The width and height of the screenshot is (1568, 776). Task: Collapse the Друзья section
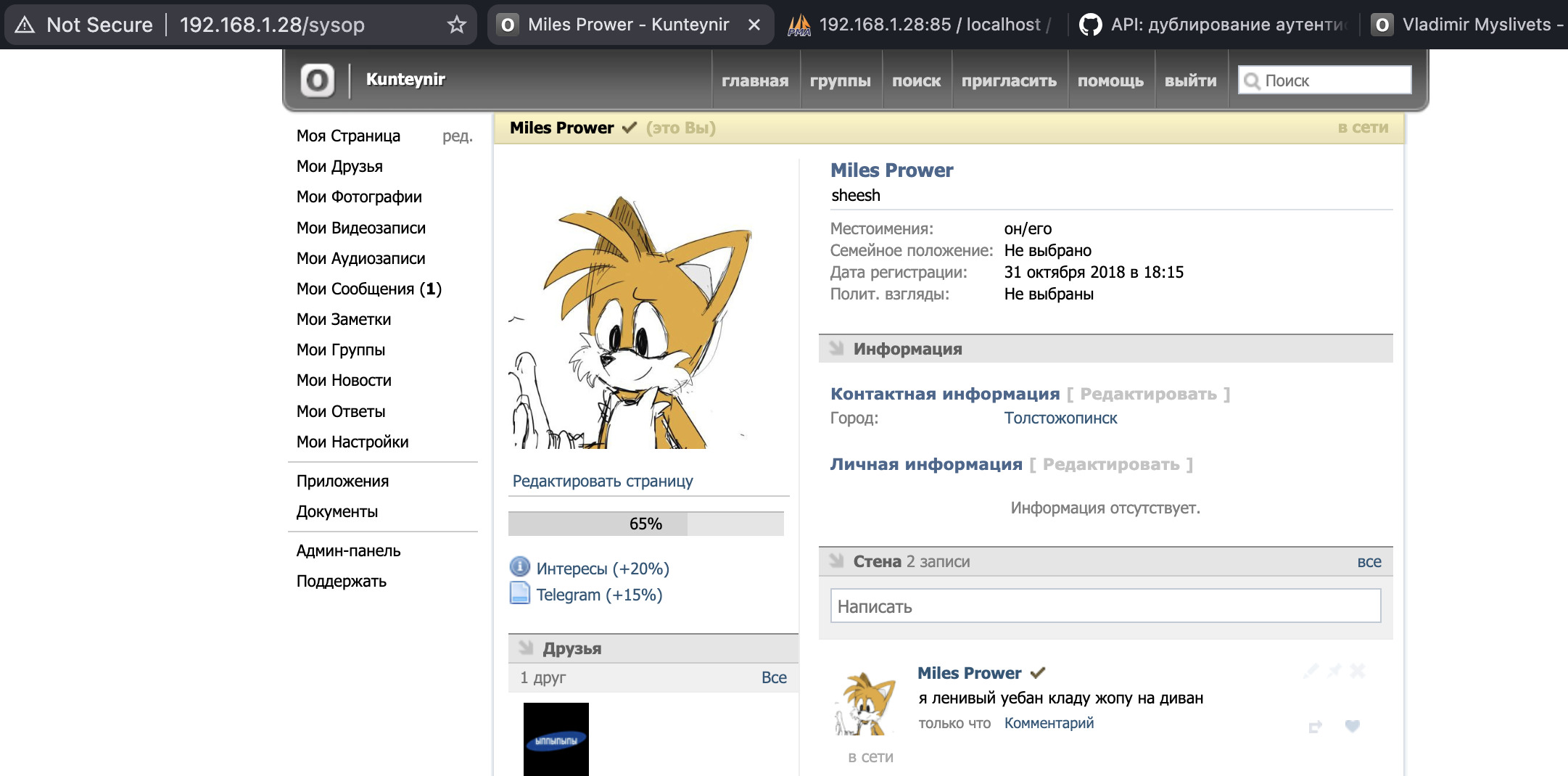[x=527, y=648]
